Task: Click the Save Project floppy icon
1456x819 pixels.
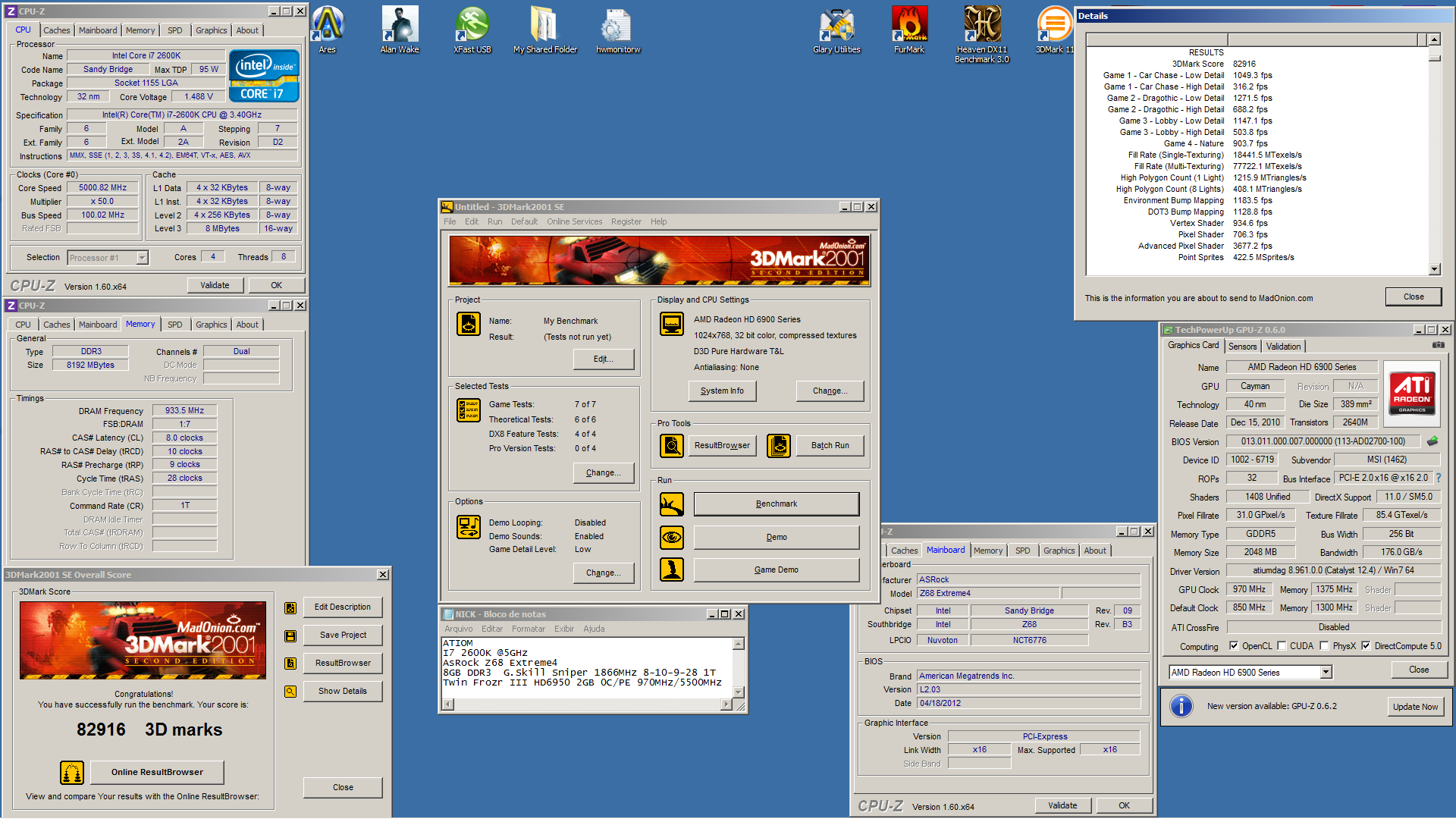Action: (290, 635)
